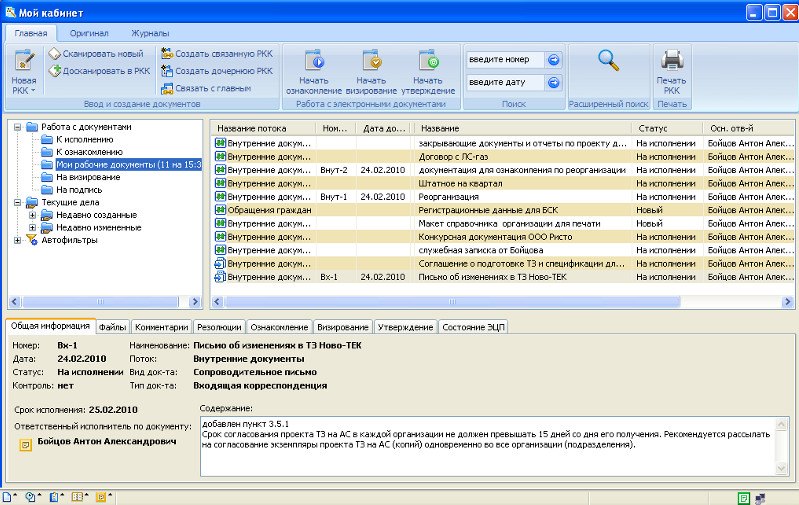Collapse the Работа с документами tree node
799x505 pixels.
tap(17, 127)
